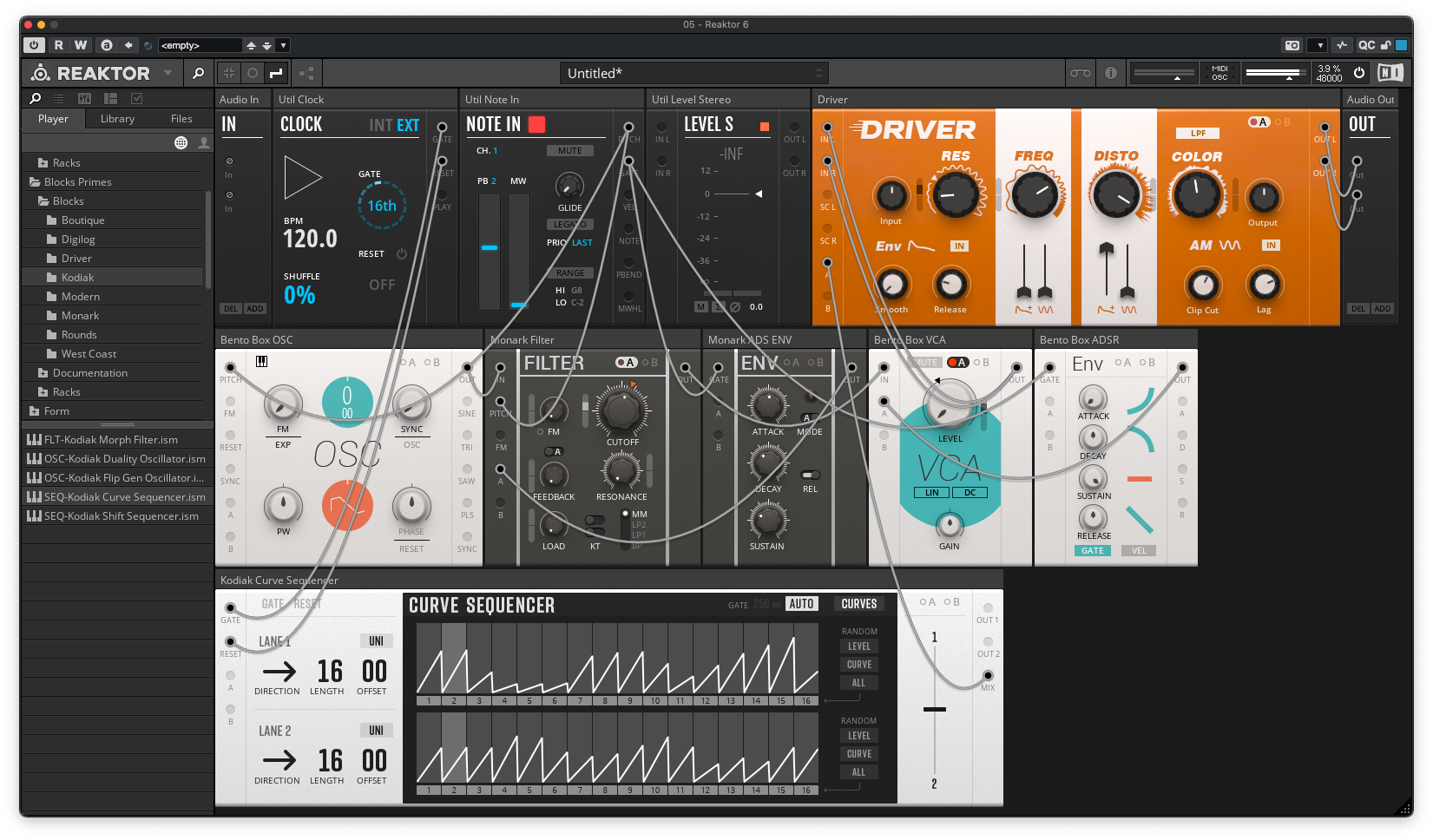This screenshot has height=840, width=1433.
Task: Open the snapshot camera icon in the header
Action: (1292, 45)
